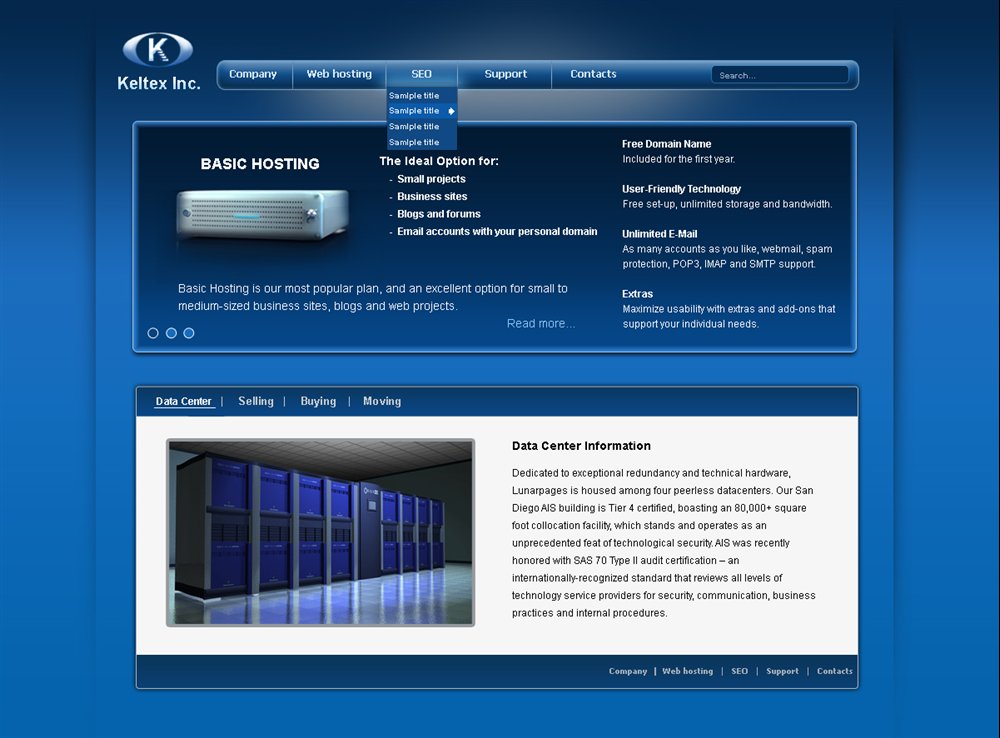This screenshot has width=1000, height=738.
Task: Click the footer SEO link
Action: [x=739, y=671]
